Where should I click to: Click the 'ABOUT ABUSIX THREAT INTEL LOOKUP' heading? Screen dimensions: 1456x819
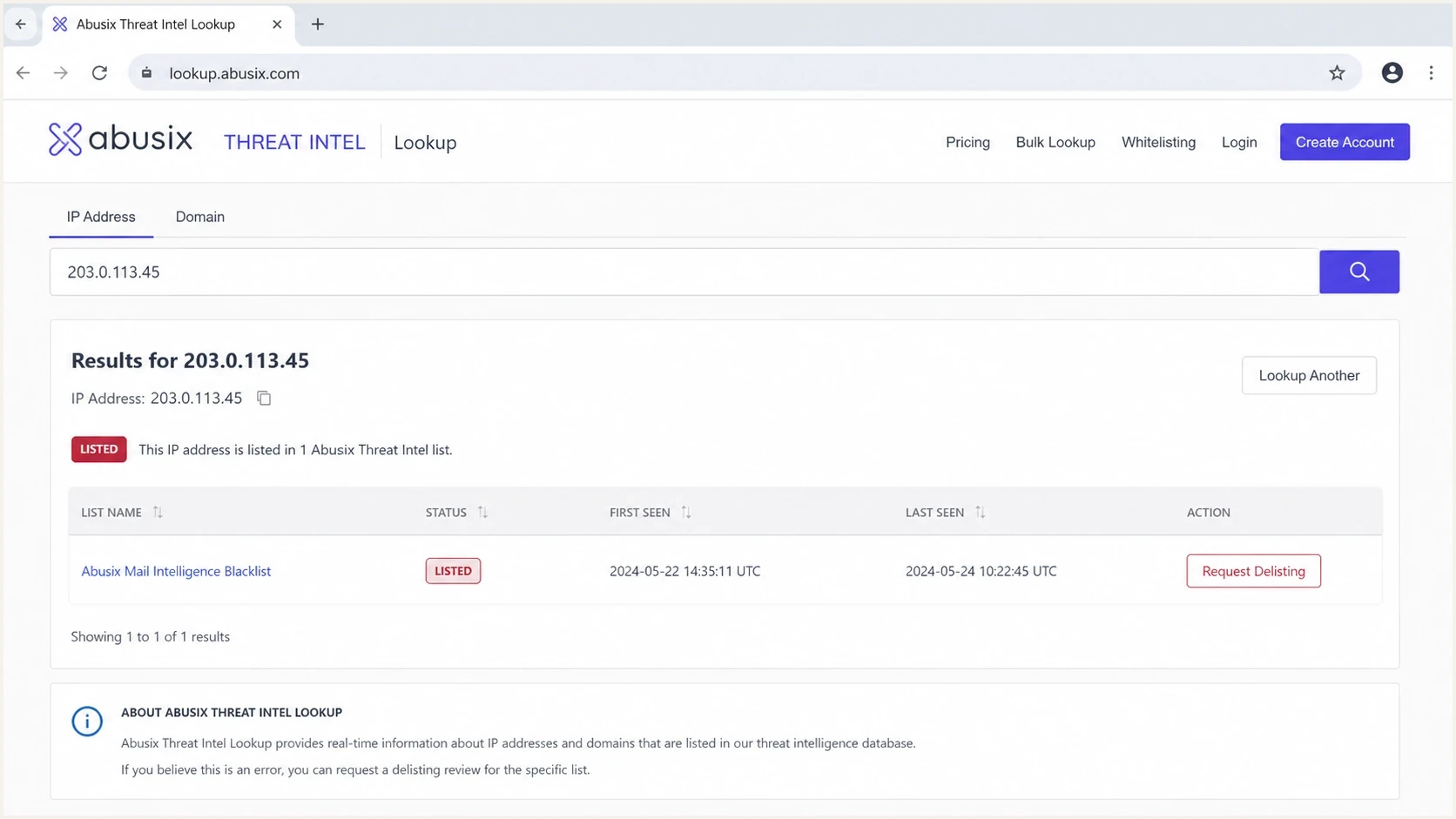[x=232, y=712]
